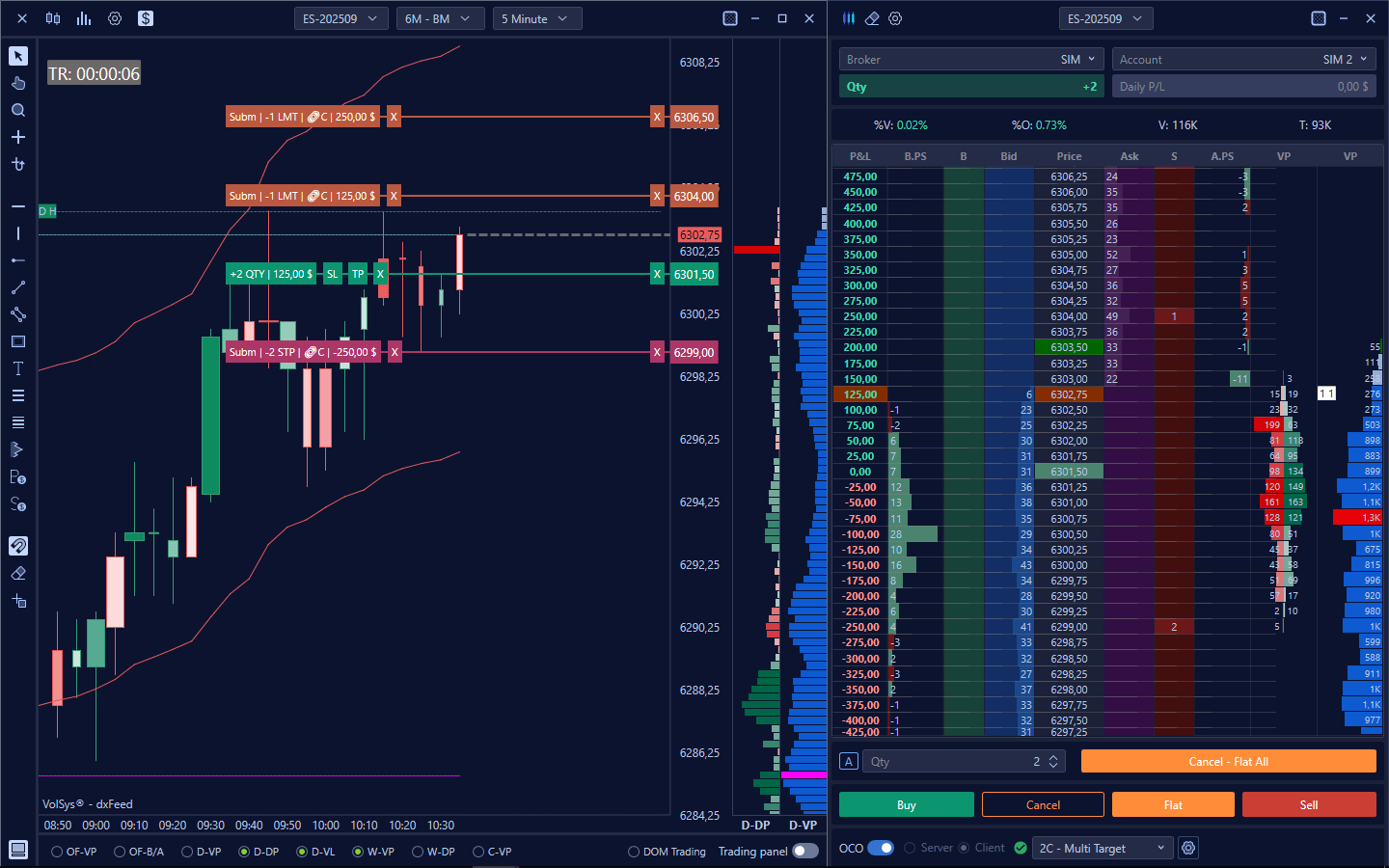
Task: Expand the 2C - Multi Target dropdown
Action: [x=1101, y=848]
